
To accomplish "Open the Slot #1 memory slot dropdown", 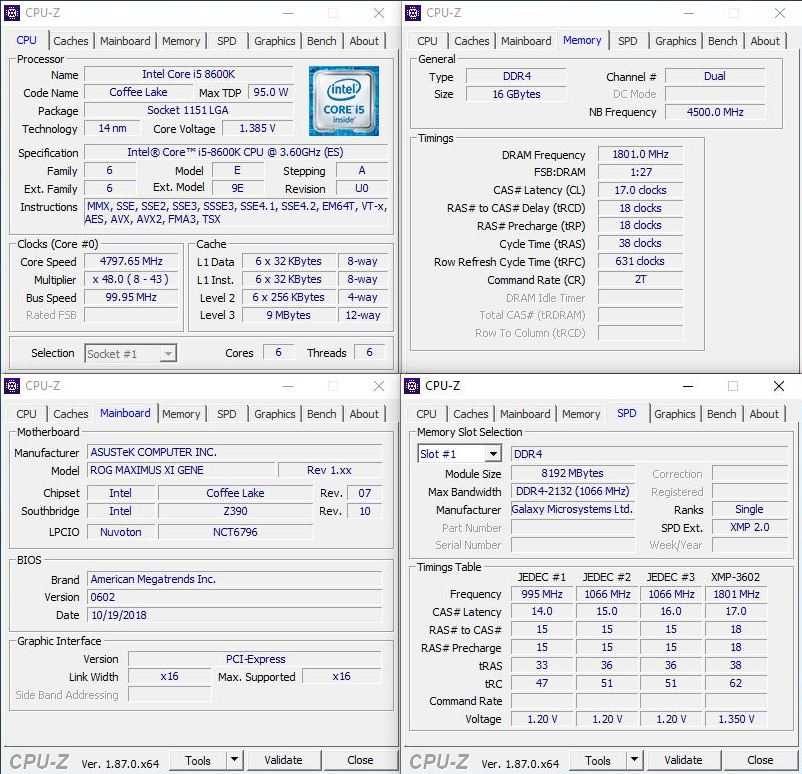I will pos(492,454).
